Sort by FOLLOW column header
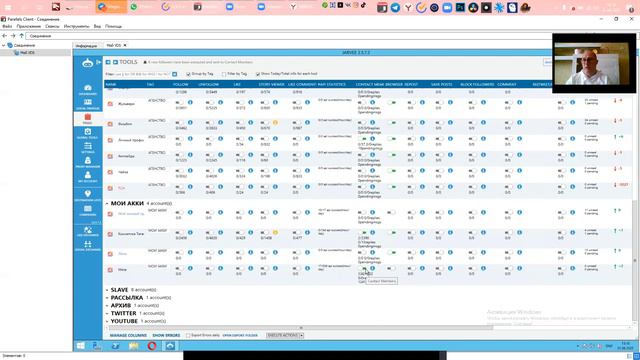Image resolution: width=640 pixels, height=360 pixels. (180, 84)
